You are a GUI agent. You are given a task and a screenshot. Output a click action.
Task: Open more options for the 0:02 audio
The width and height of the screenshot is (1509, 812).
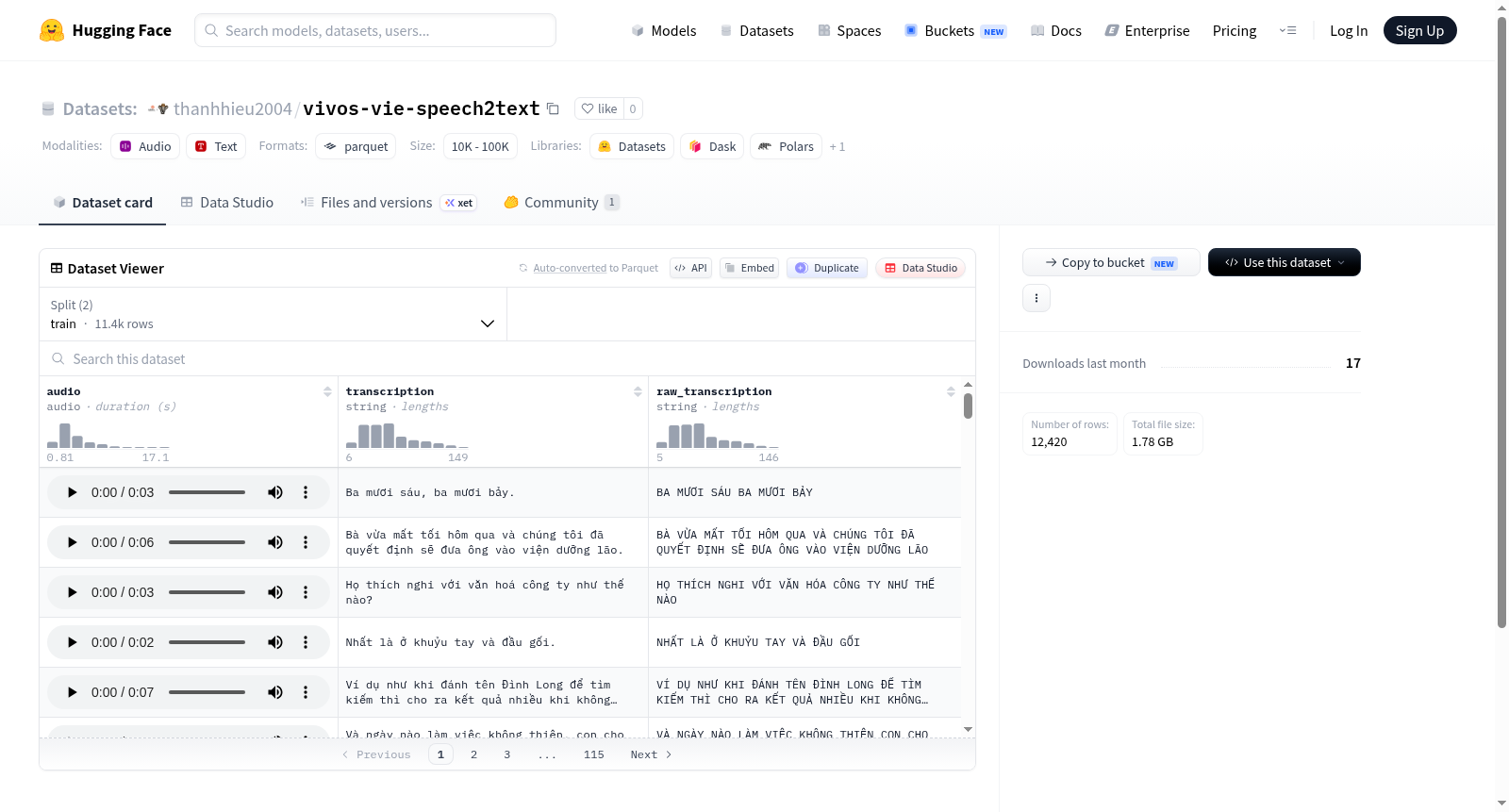click(x=306, y=642)
